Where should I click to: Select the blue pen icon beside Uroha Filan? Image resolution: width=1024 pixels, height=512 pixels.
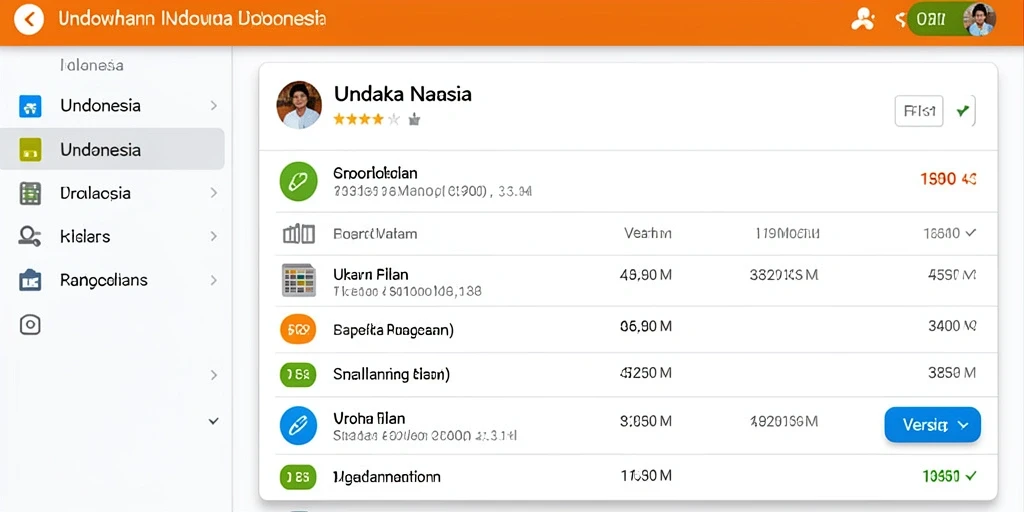[x=298, y=426]
